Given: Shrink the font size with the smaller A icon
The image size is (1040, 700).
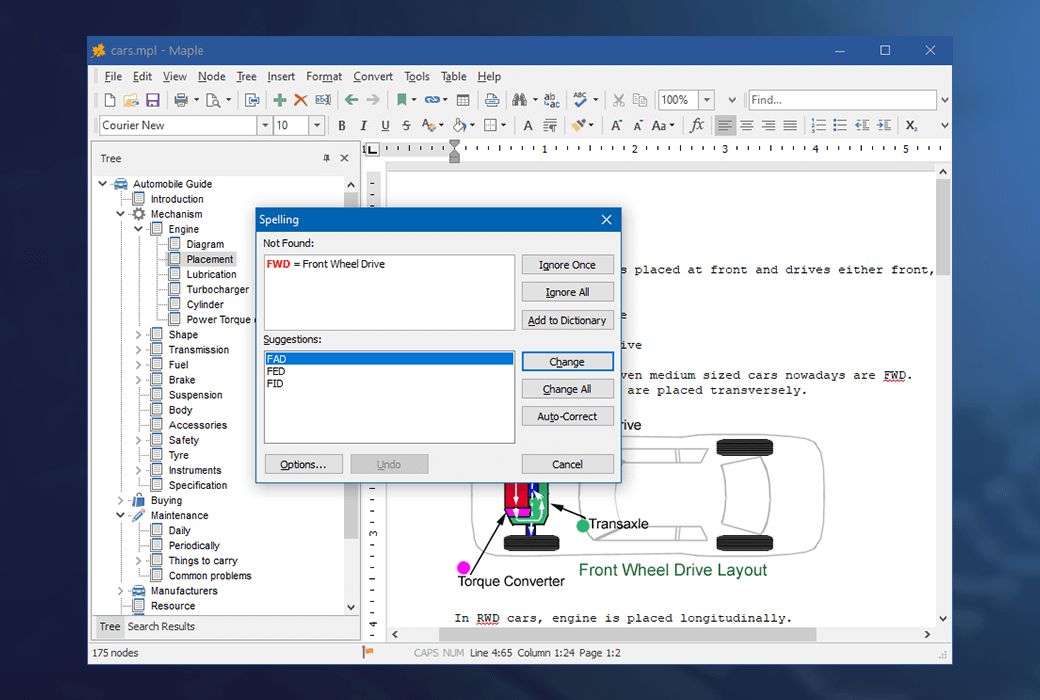Looking at the screenshot, I should 637,125.
